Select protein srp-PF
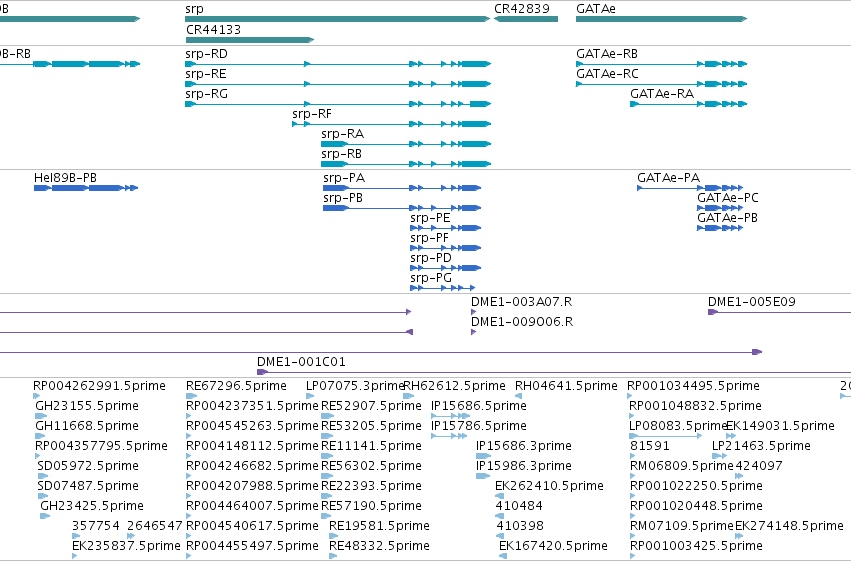Image resolution: width=851 pixels, height=561 pixels. pyautogui.click(x=446, y=248)
